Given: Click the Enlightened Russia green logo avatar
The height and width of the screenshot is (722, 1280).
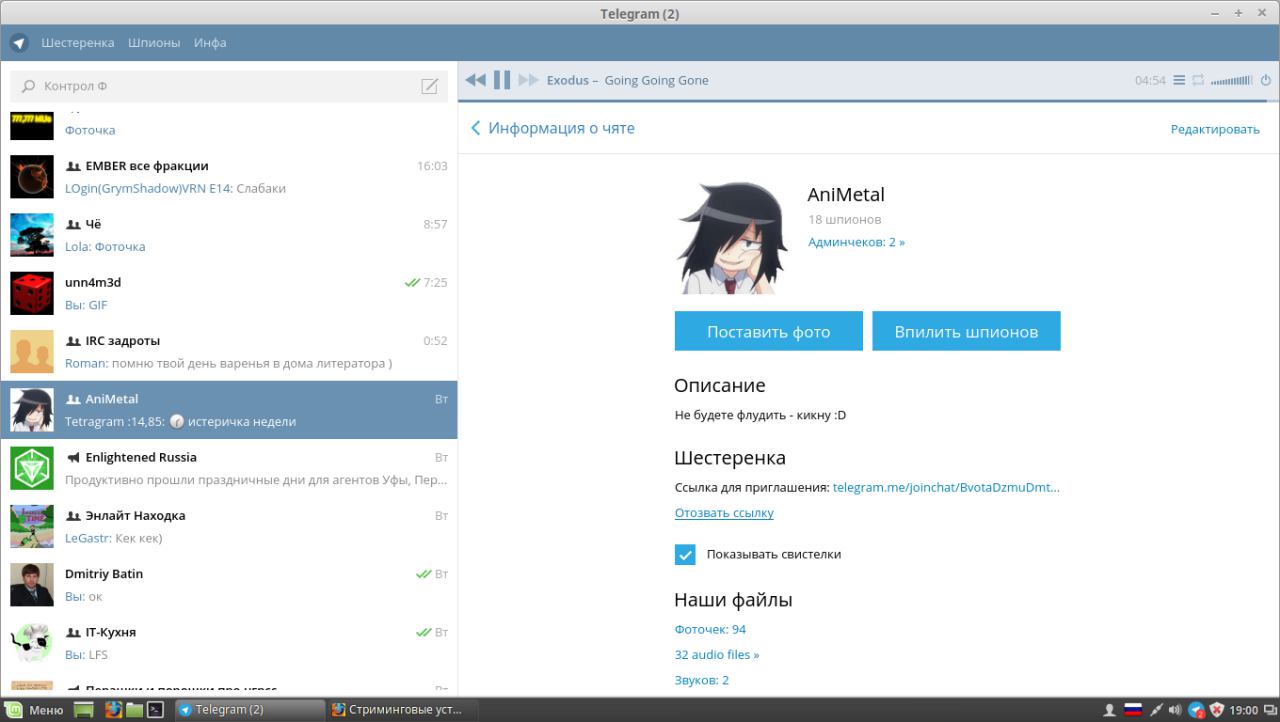Looking at the screenshot, I should 32,468.
